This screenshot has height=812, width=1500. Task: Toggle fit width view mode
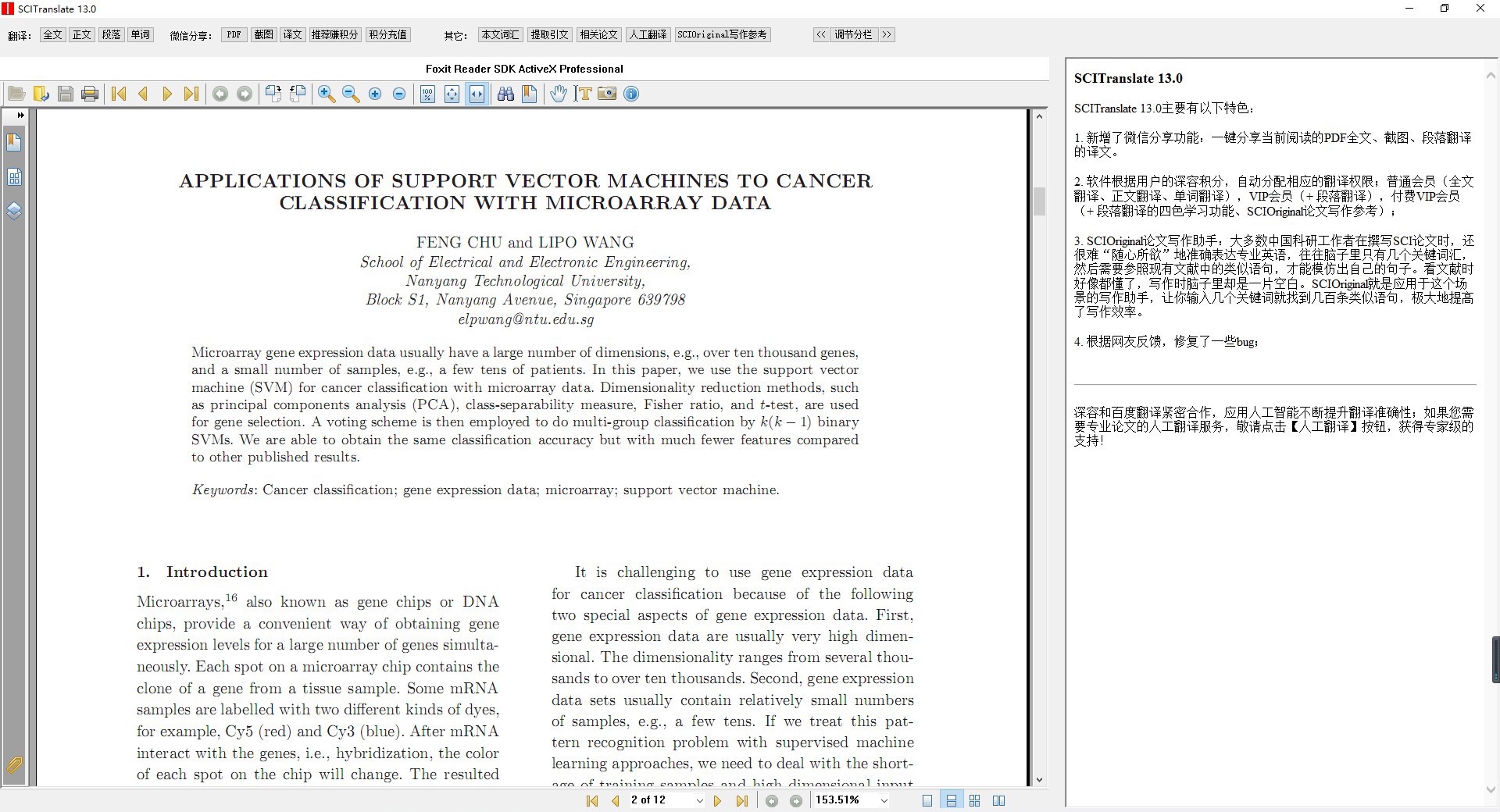click(477, 94)
